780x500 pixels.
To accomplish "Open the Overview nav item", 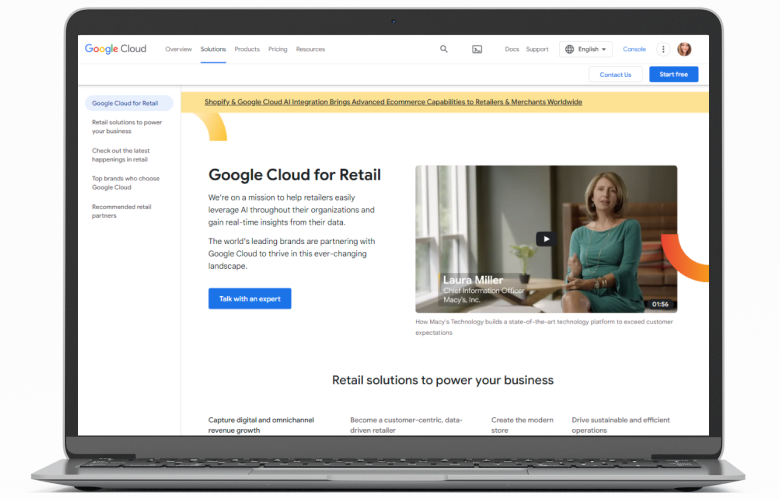I will pos(178,49).
